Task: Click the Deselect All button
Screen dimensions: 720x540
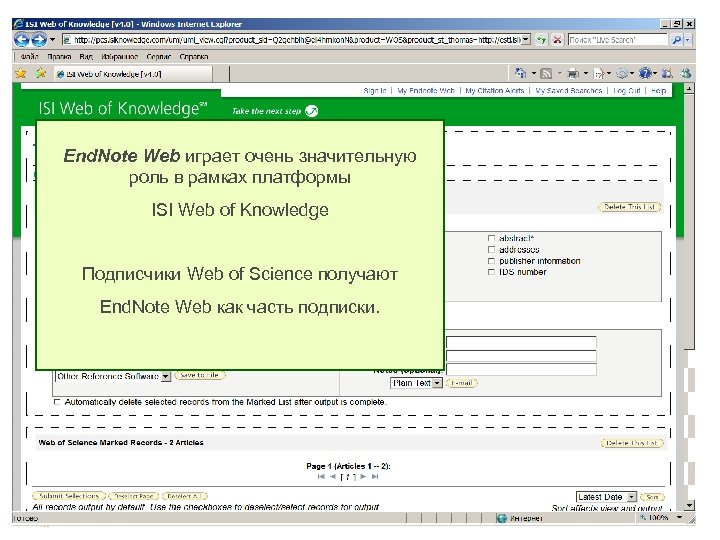Action: click(185, 496)
